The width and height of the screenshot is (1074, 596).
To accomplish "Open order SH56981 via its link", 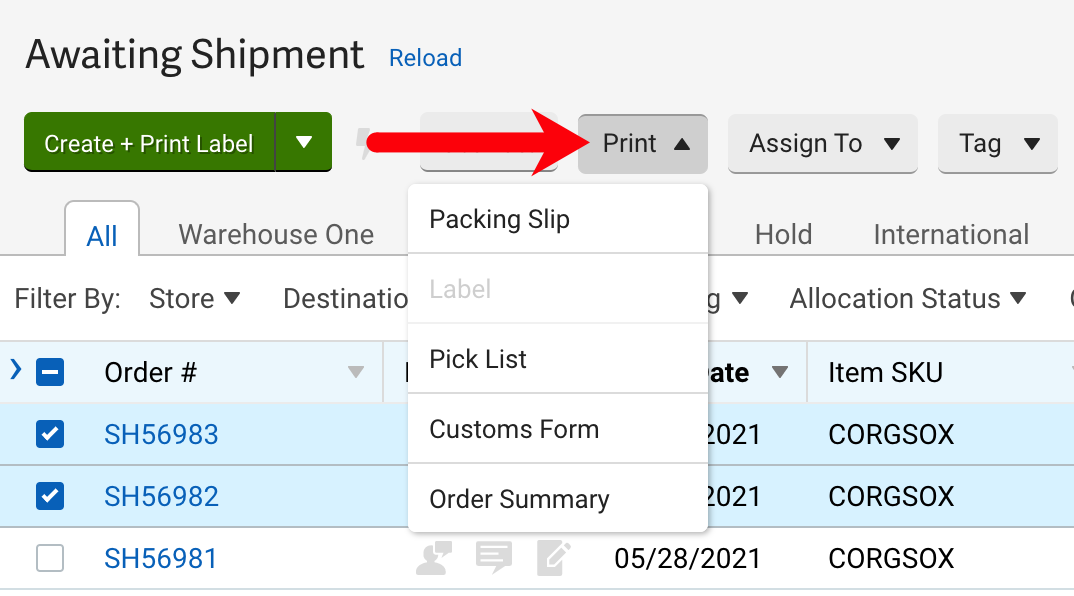I will [161, 558].
